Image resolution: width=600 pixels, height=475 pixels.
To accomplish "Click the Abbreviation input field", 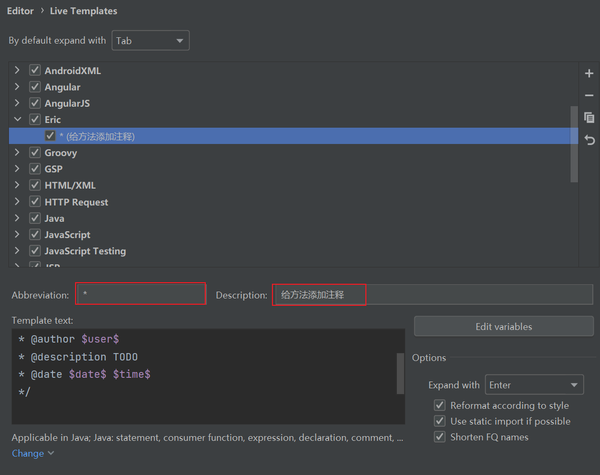I will coord(141,294).
